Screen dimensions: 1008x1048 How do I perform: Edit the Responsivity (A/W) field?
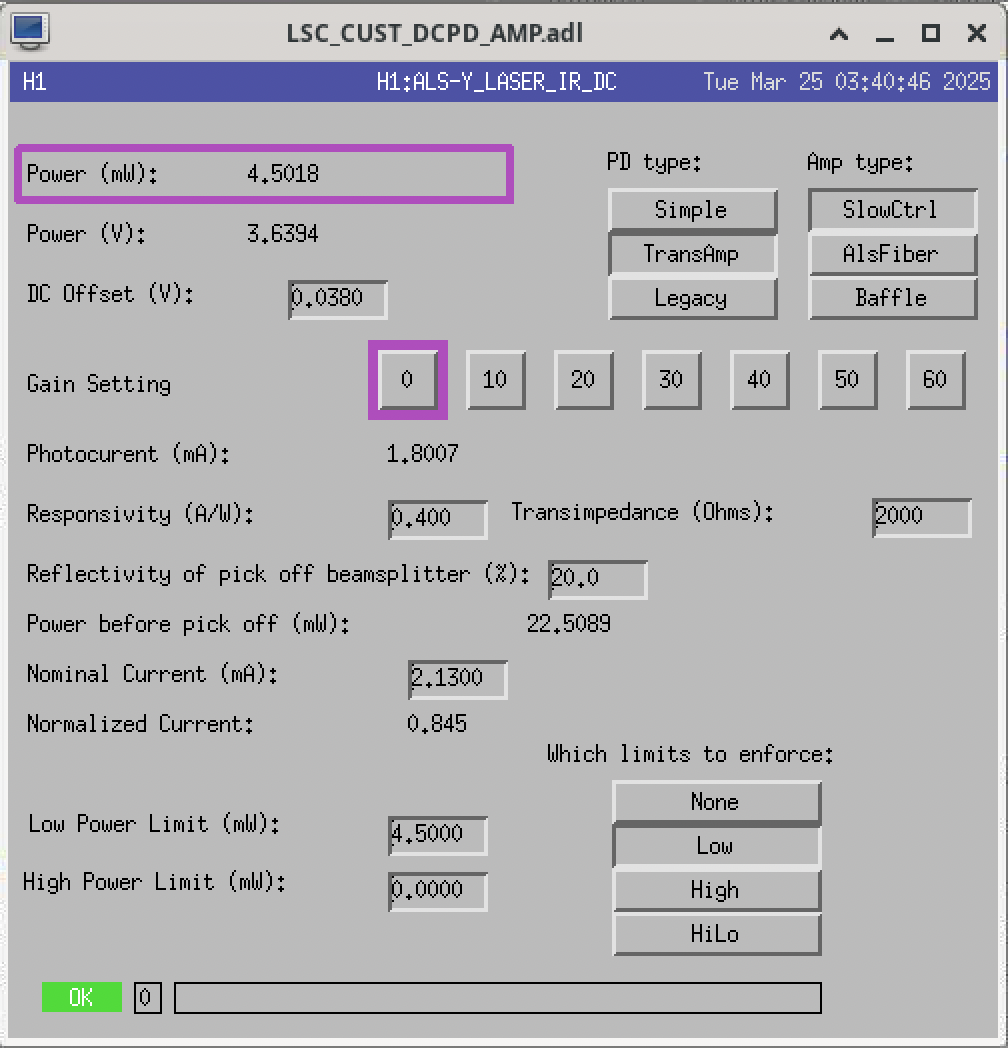(x=438, y=519)
